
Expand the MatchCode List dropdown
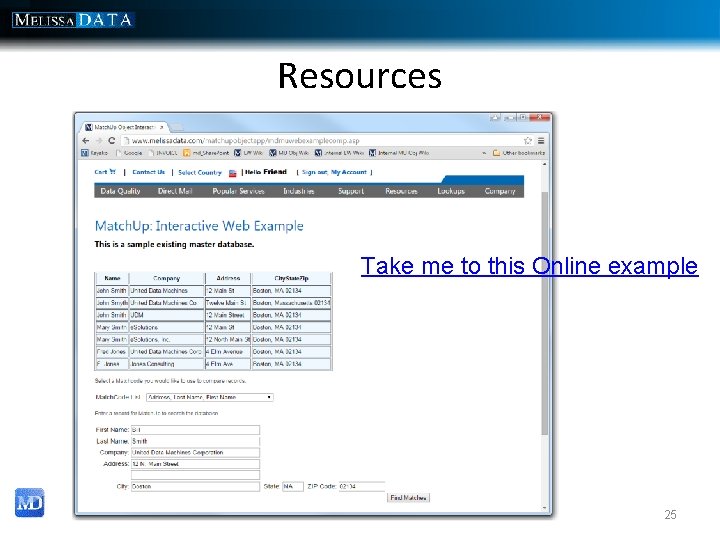click(x=210, y=397)
